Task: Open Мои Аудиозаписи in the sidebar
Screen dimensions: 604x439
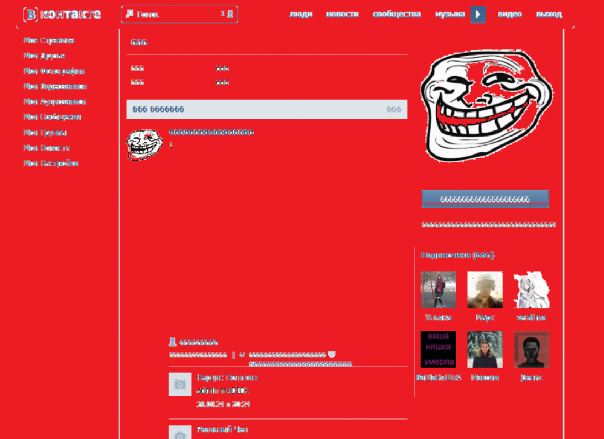Action: pyautogui.click(x=55, y=102)
